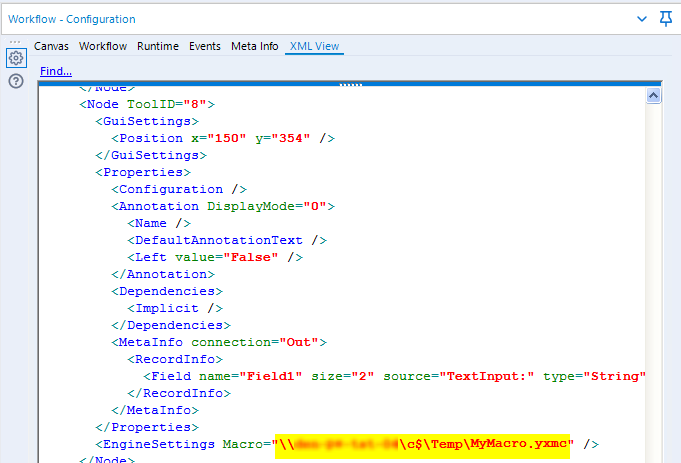Click the MetaInfo connection="Out" line
681x463 pixels.
point(219,342)
